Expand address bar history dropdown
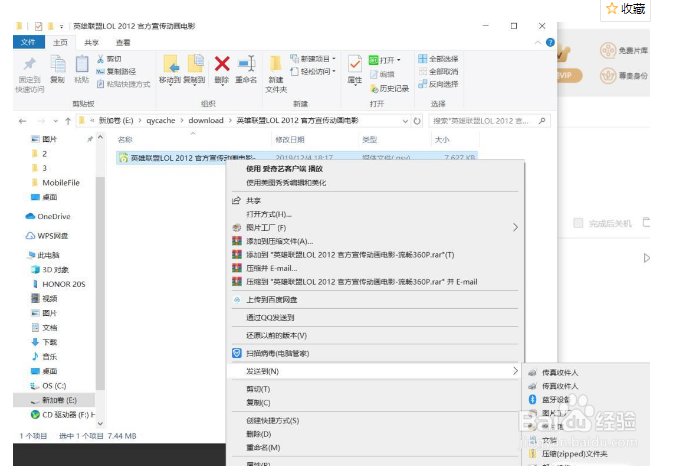Viewport: 676px width, 466px height. [405, 121]
